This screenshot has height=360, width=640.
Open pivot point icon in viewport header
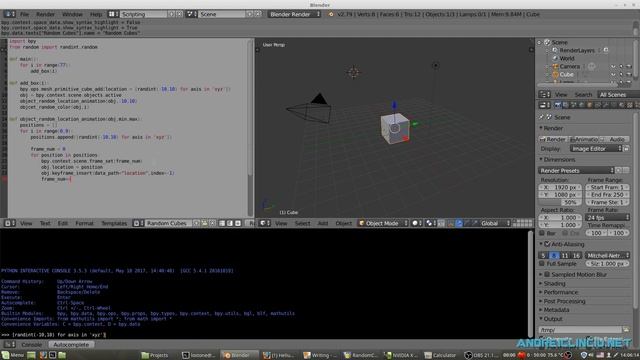pos(430,223)
